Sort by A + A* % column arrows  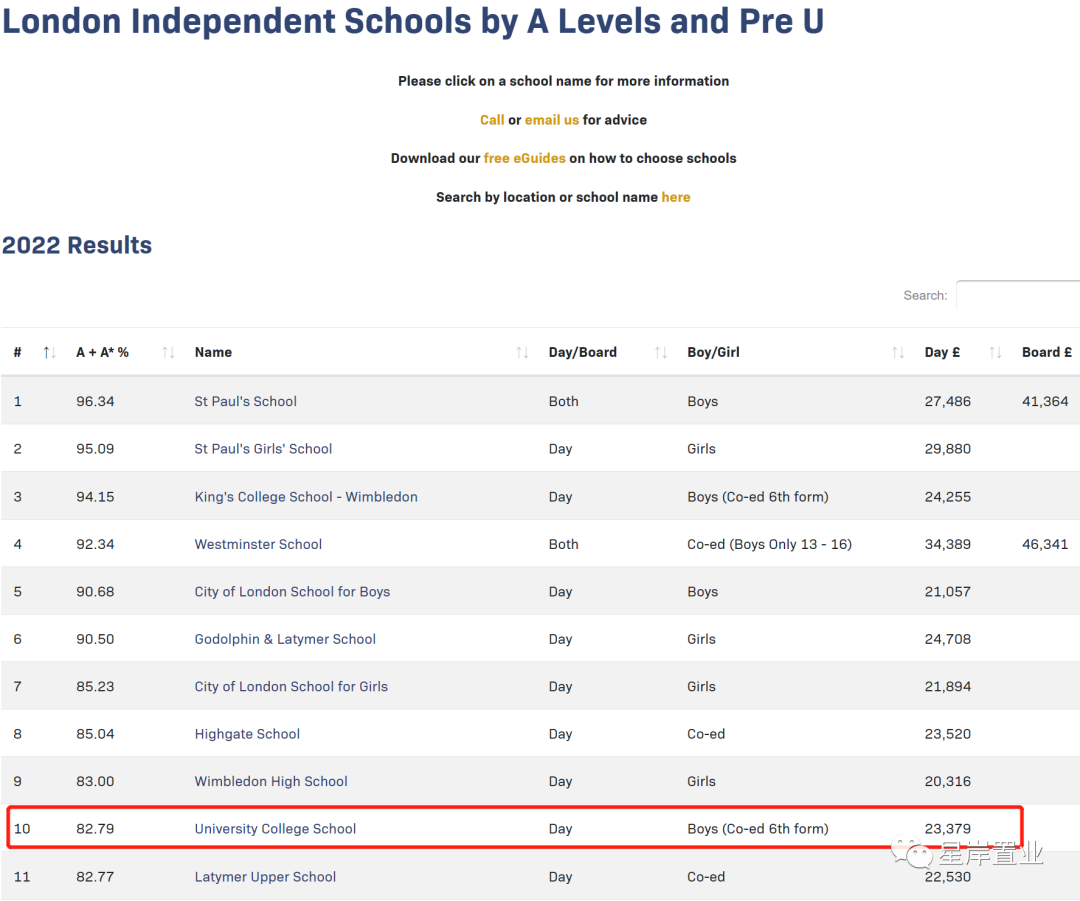point(169,353)
